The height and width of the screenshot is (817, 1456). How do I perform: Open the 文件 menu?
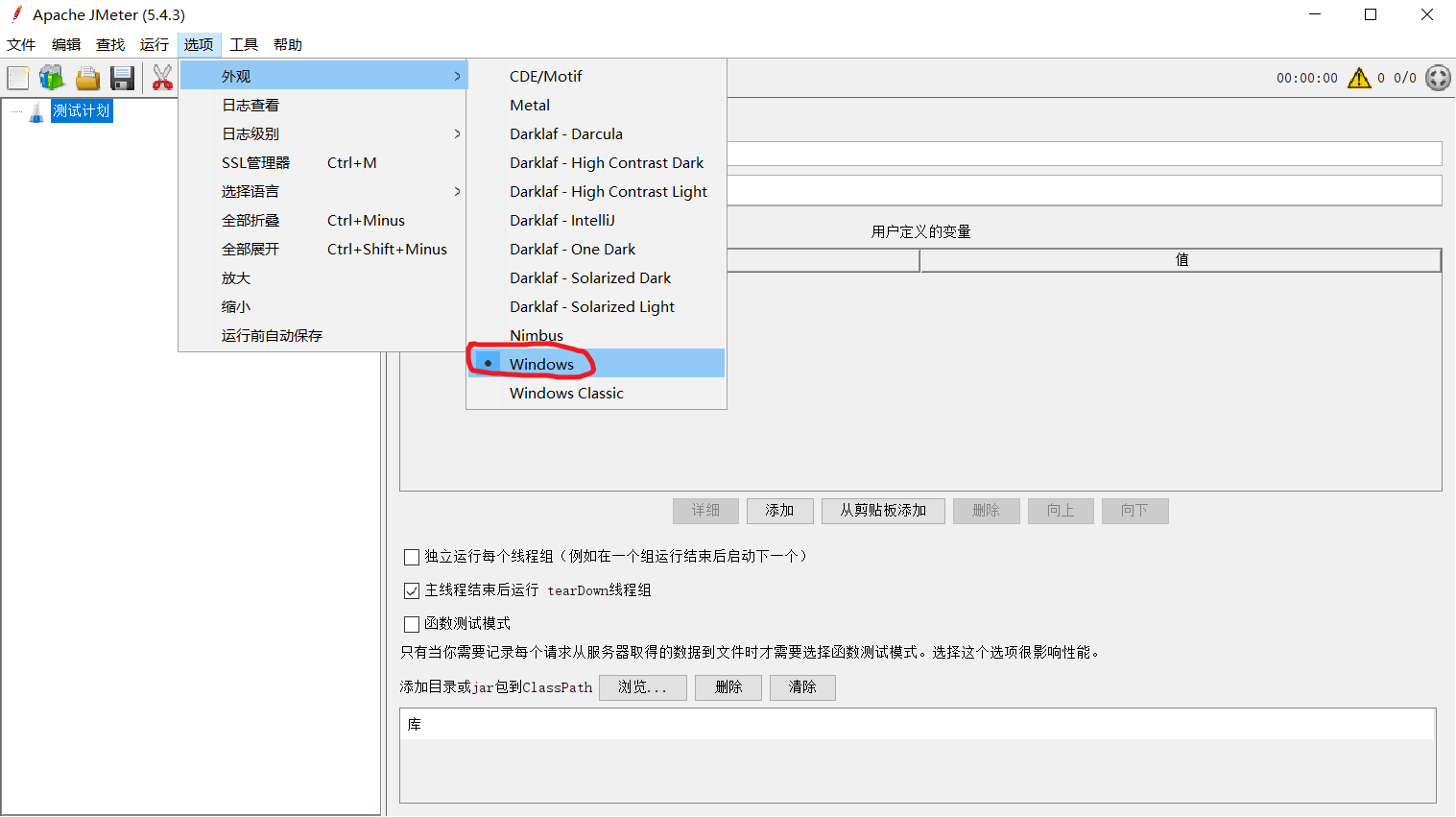click(21, 45)
